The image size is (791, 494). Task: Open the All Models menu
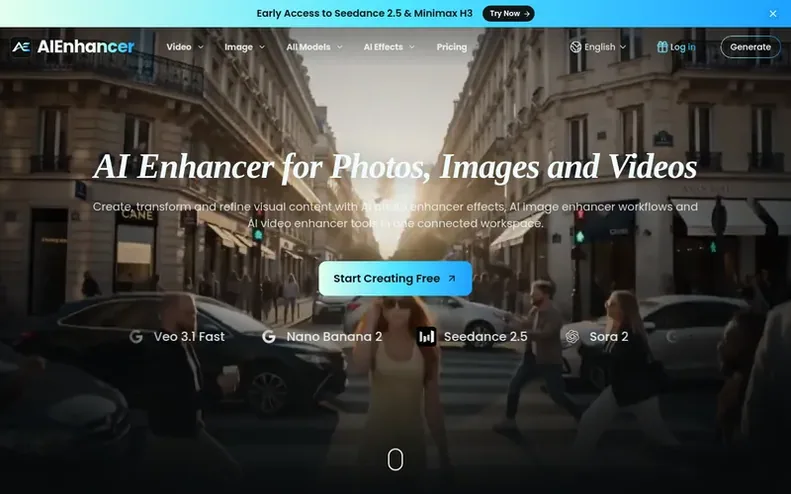(308, 47)
